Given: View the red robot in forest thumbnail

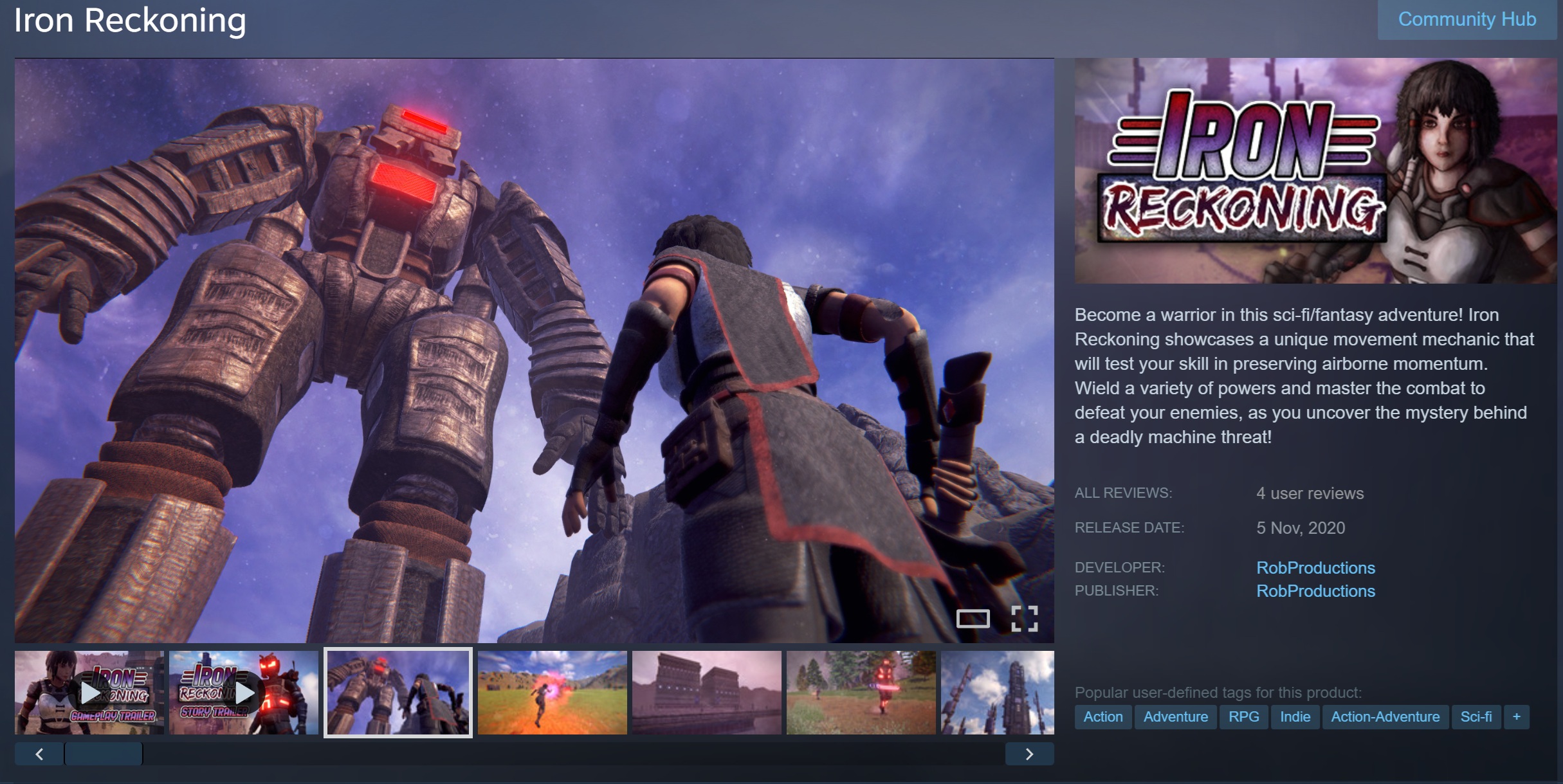Looking at the screenshot, I should pyautogui.click(x=861, y=693).
